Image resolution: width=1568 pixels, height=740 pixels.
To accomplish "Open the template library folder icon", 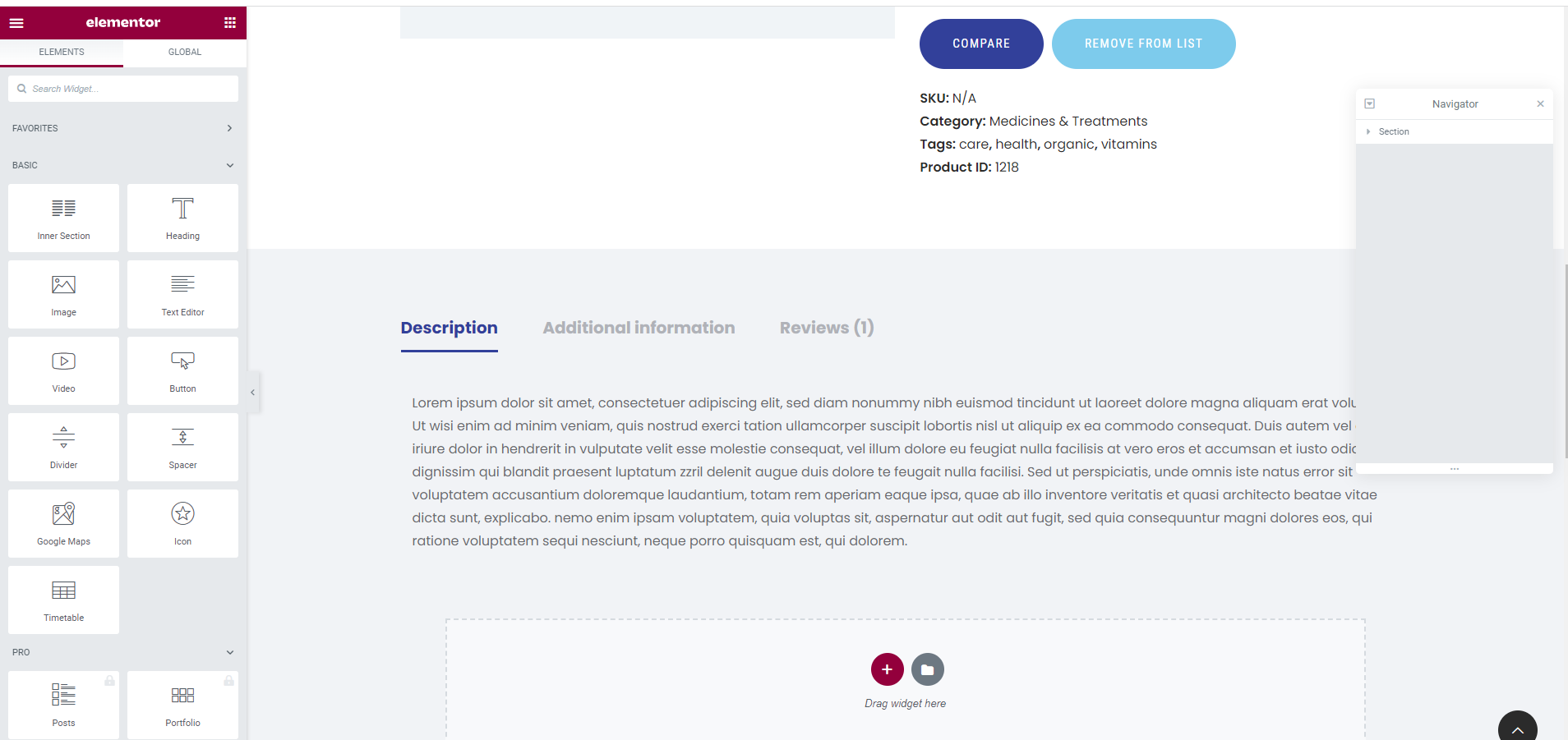I will (927, 669).
